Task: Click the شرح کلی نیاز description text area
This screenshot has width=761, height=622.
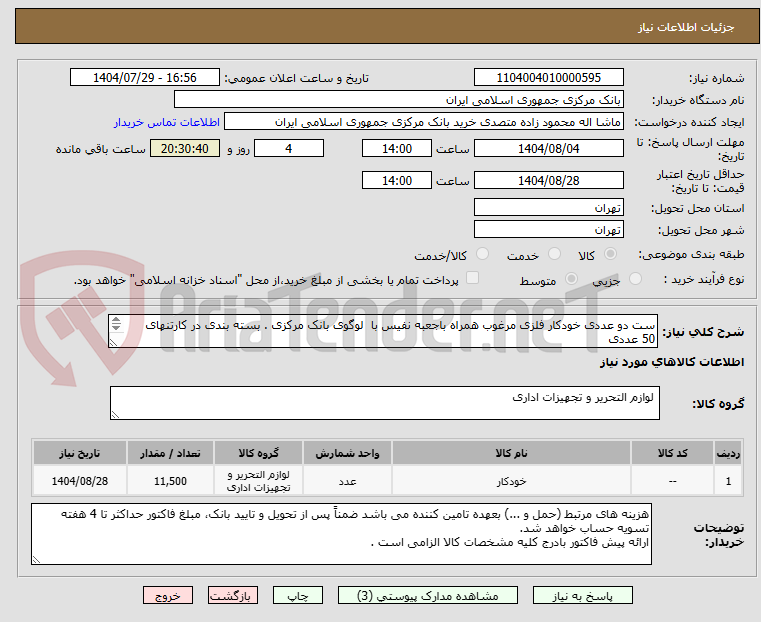Action: tap(383, 331)
